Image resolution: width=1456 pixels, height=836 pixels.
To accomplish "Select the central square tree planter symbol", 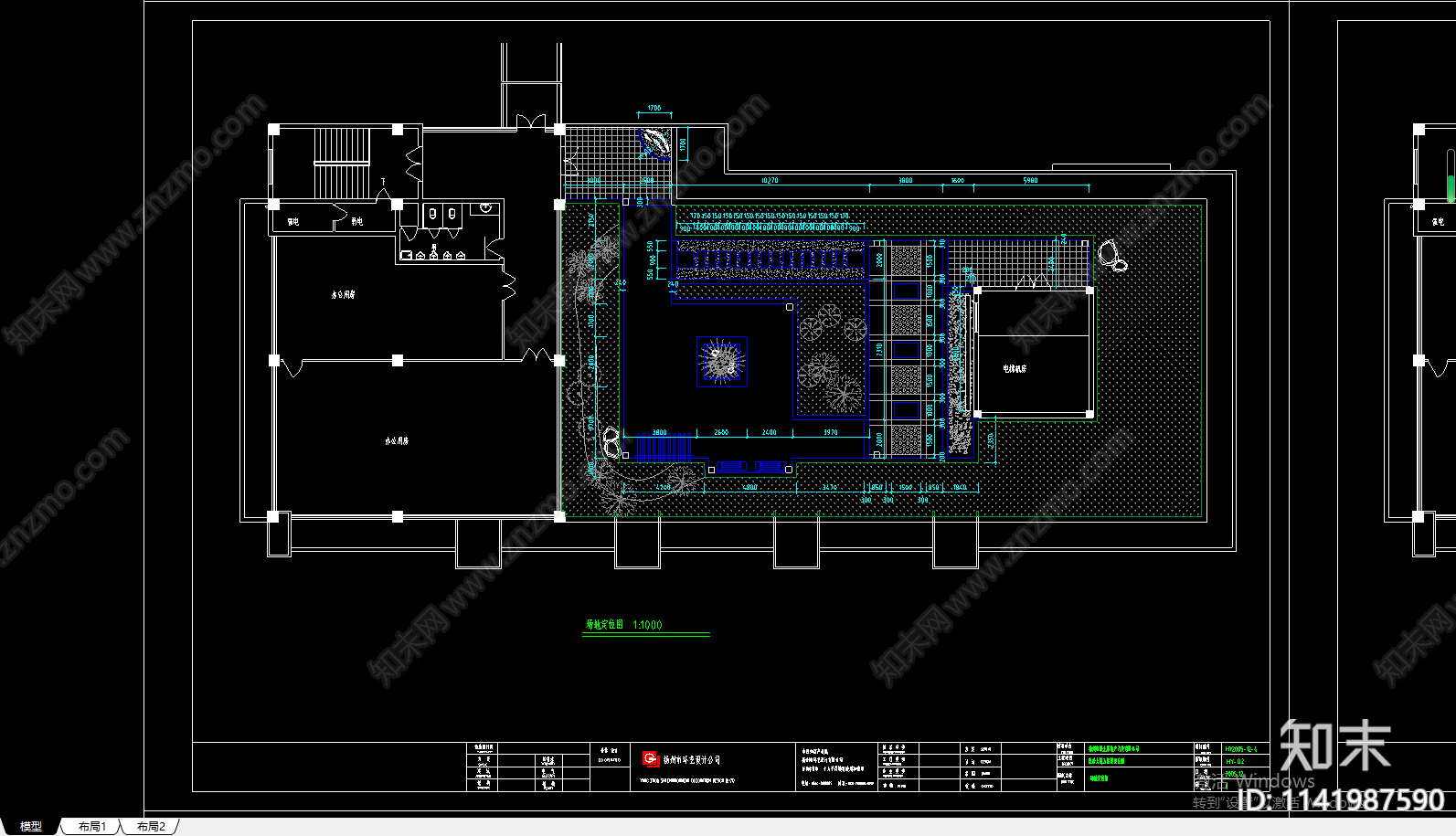I will tap(722, 361).
